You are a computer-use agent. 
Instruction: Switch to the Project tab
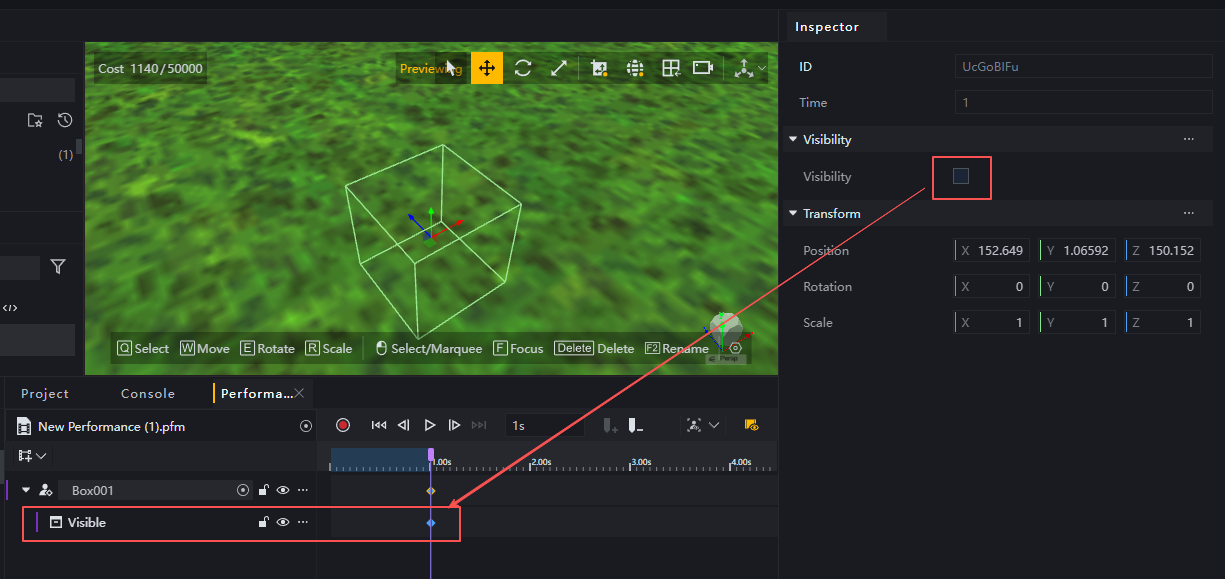click(x=45, y=393)
